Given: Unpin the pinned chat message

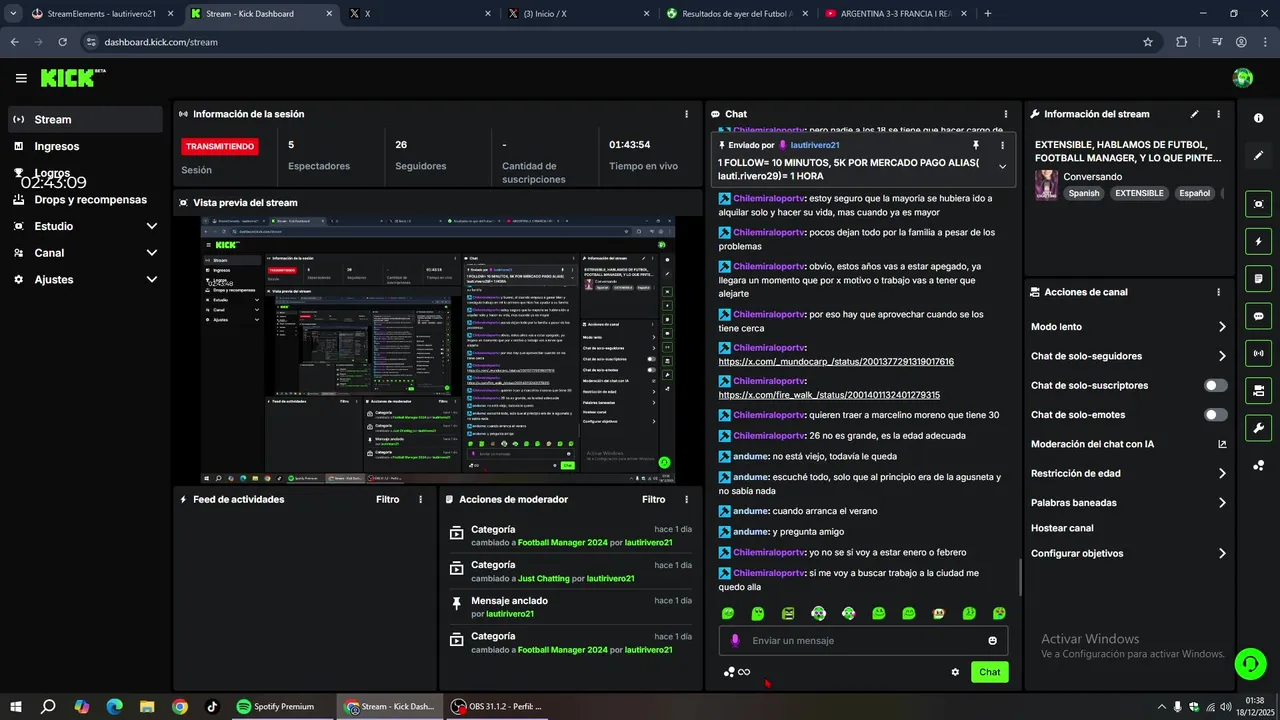Looking at the screenshot, I should 976,145.
